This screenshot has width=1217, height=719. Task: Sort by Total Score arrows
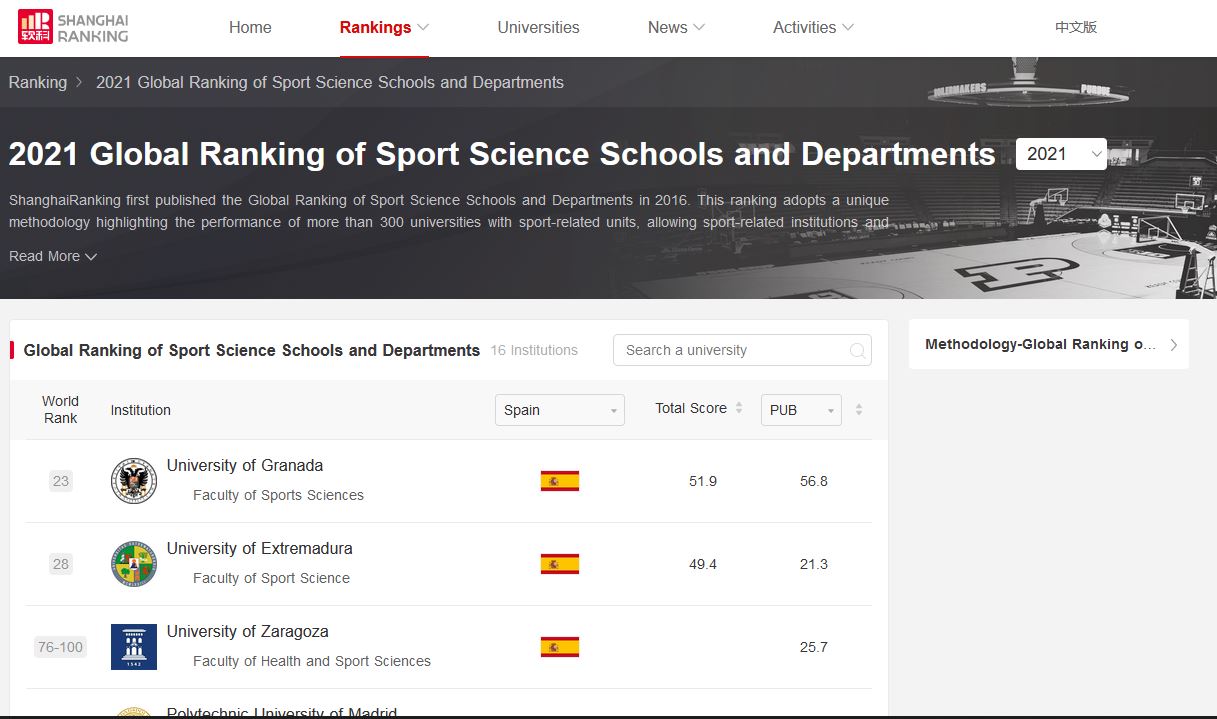(739, 408)
